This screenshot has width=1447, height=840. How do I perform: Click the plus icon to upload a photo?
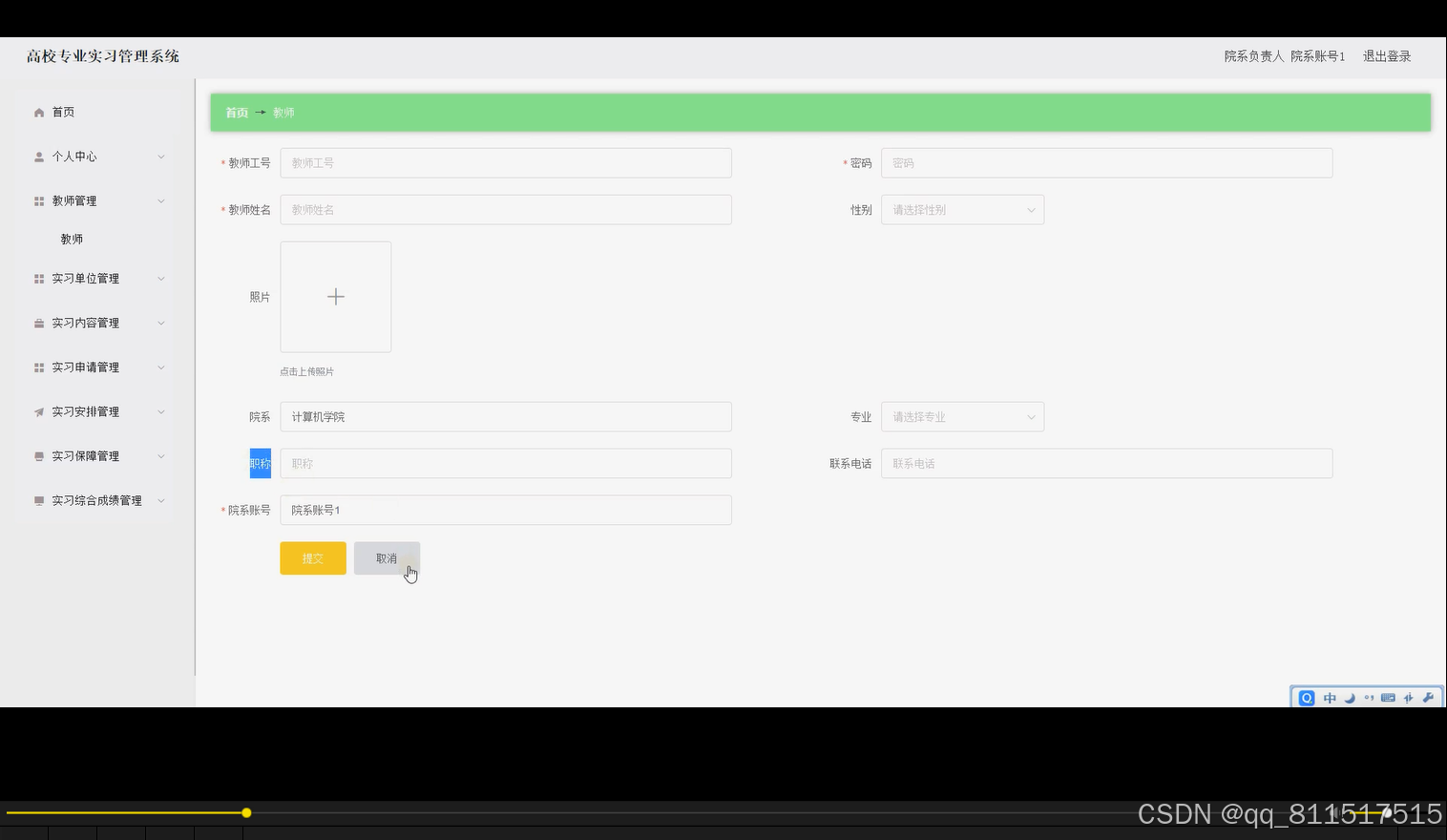(x=336, y=297)
